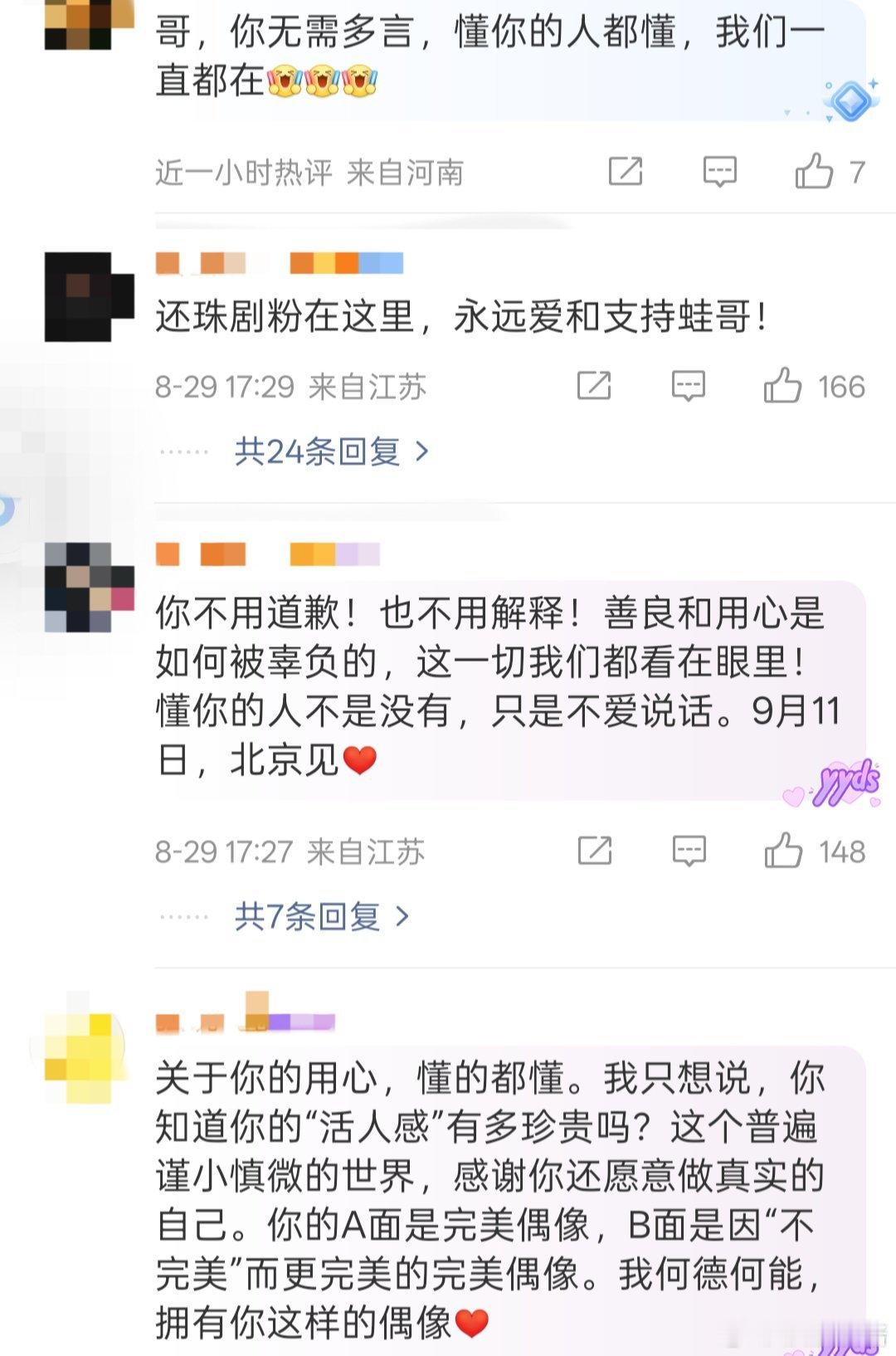Tap the blue diamond badge decoration
The height and width of the screenshot is (1356, 896).
pos(851,100)
